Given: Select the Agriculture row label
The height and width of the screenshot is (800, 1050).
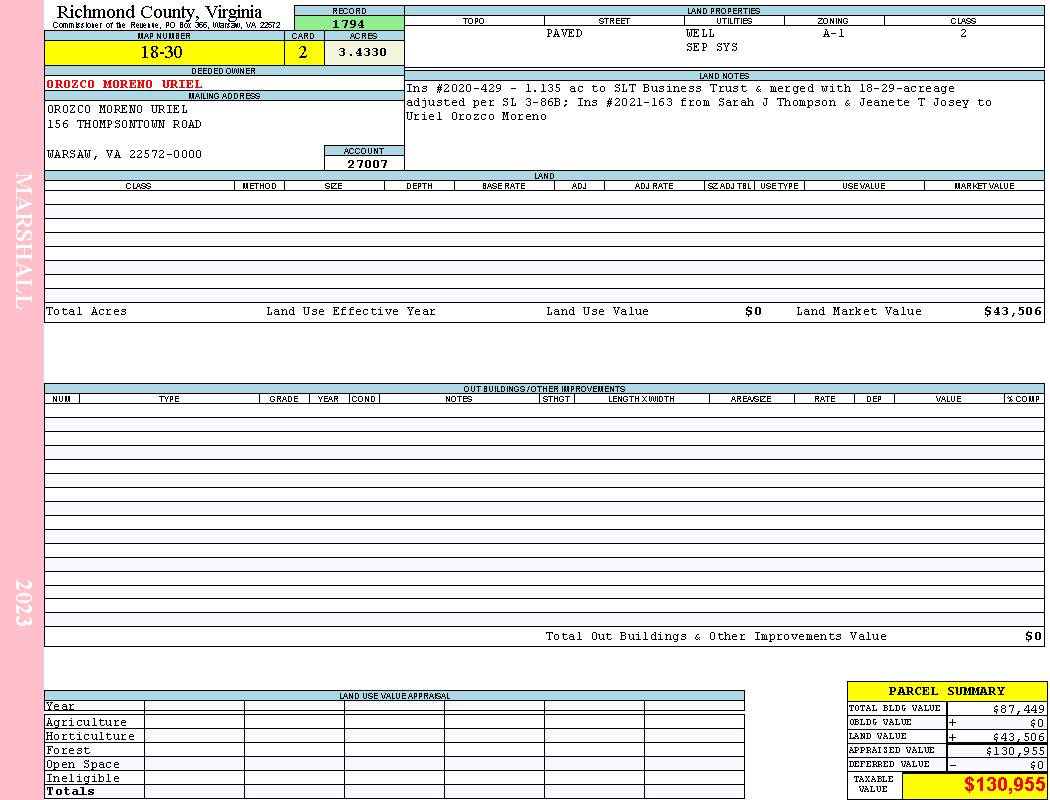Looking at the screenshot, I should (x=86, y=722).
